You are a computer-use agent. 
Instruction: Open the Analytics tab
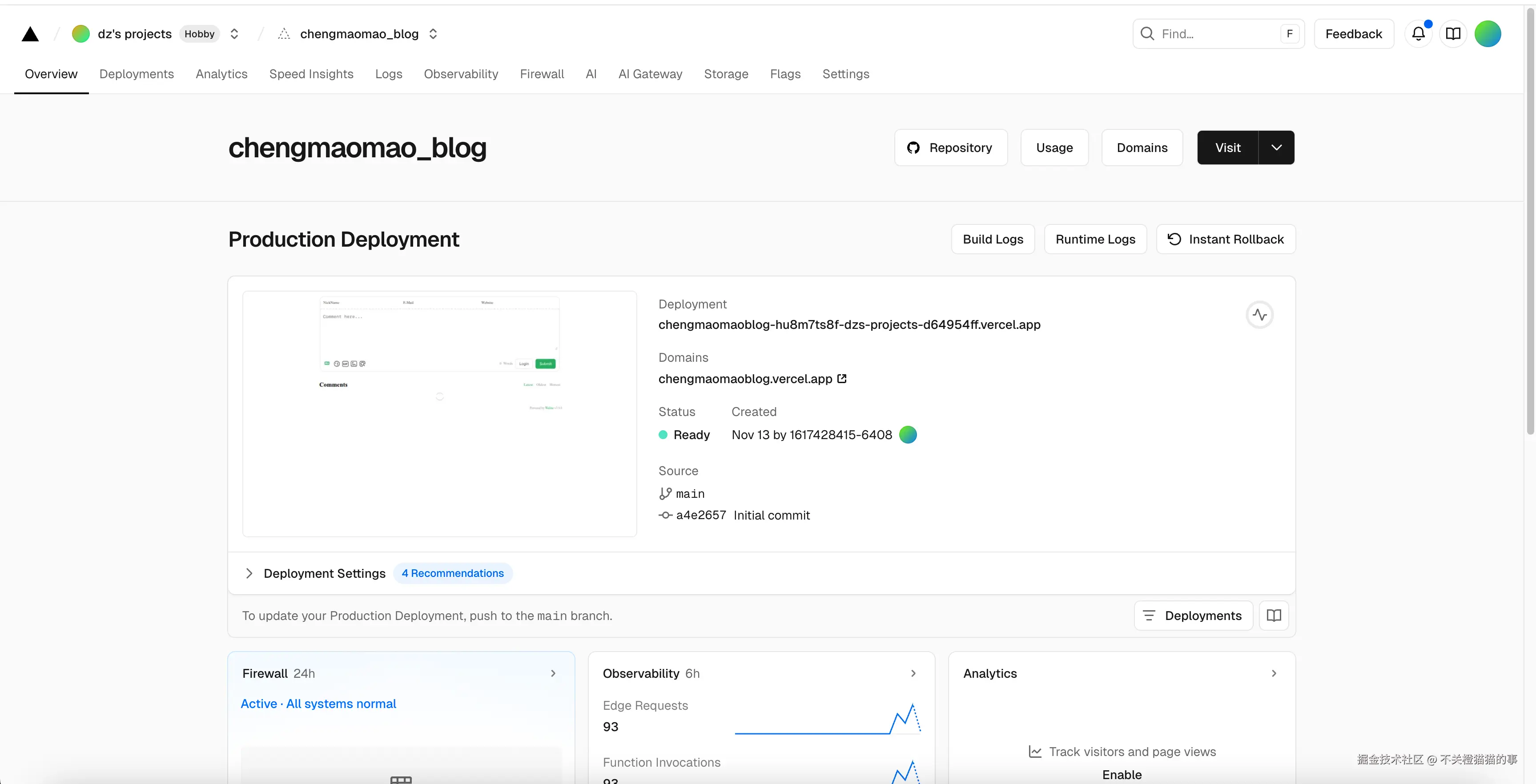(221, 74)
